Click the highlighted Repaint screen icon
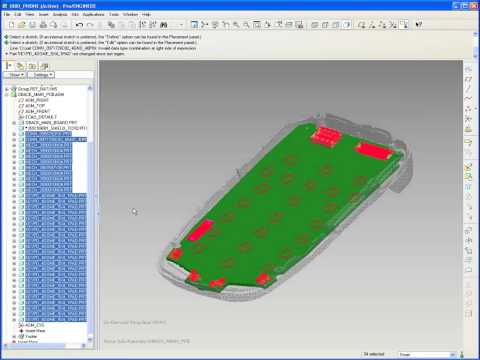This screenshot has height=360, width=480. coord(194,24)
